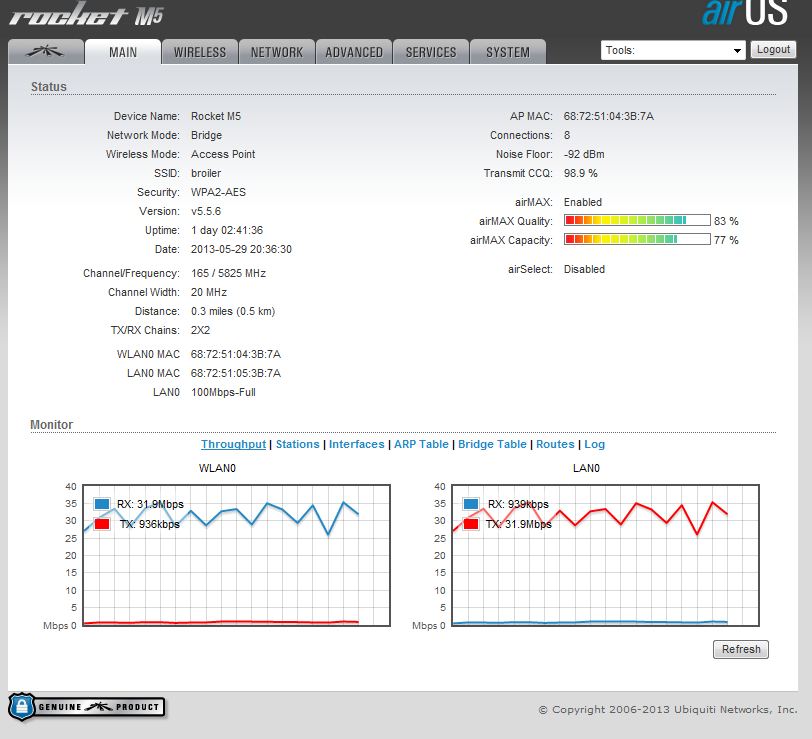
Task: Click the airMAX value Enabled
Action: coord(583,202)
